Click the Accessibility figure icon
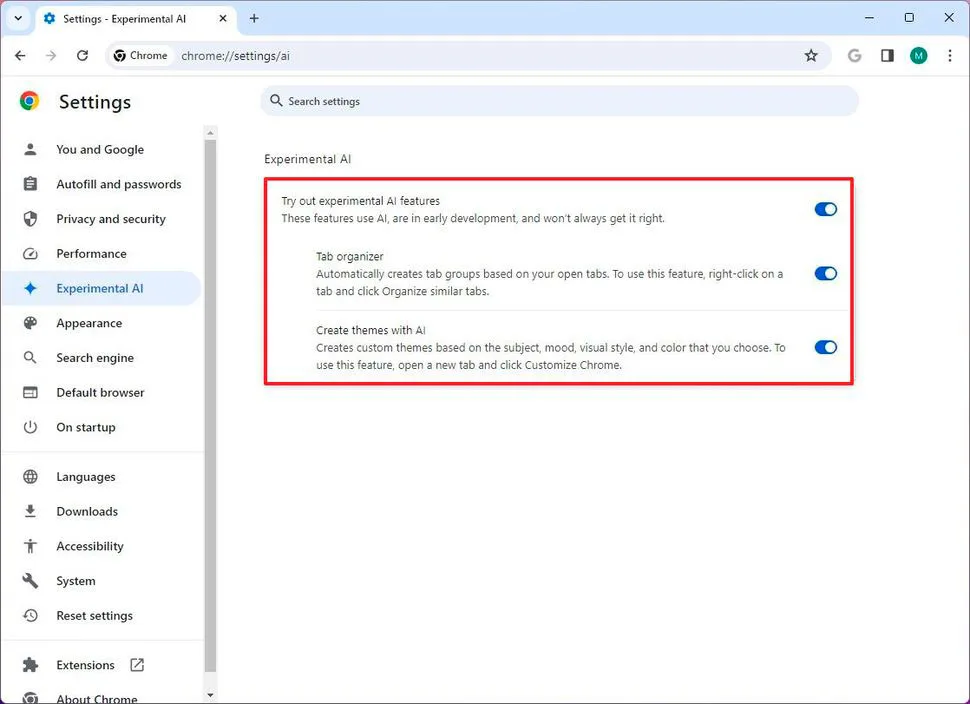 (30, 546)
